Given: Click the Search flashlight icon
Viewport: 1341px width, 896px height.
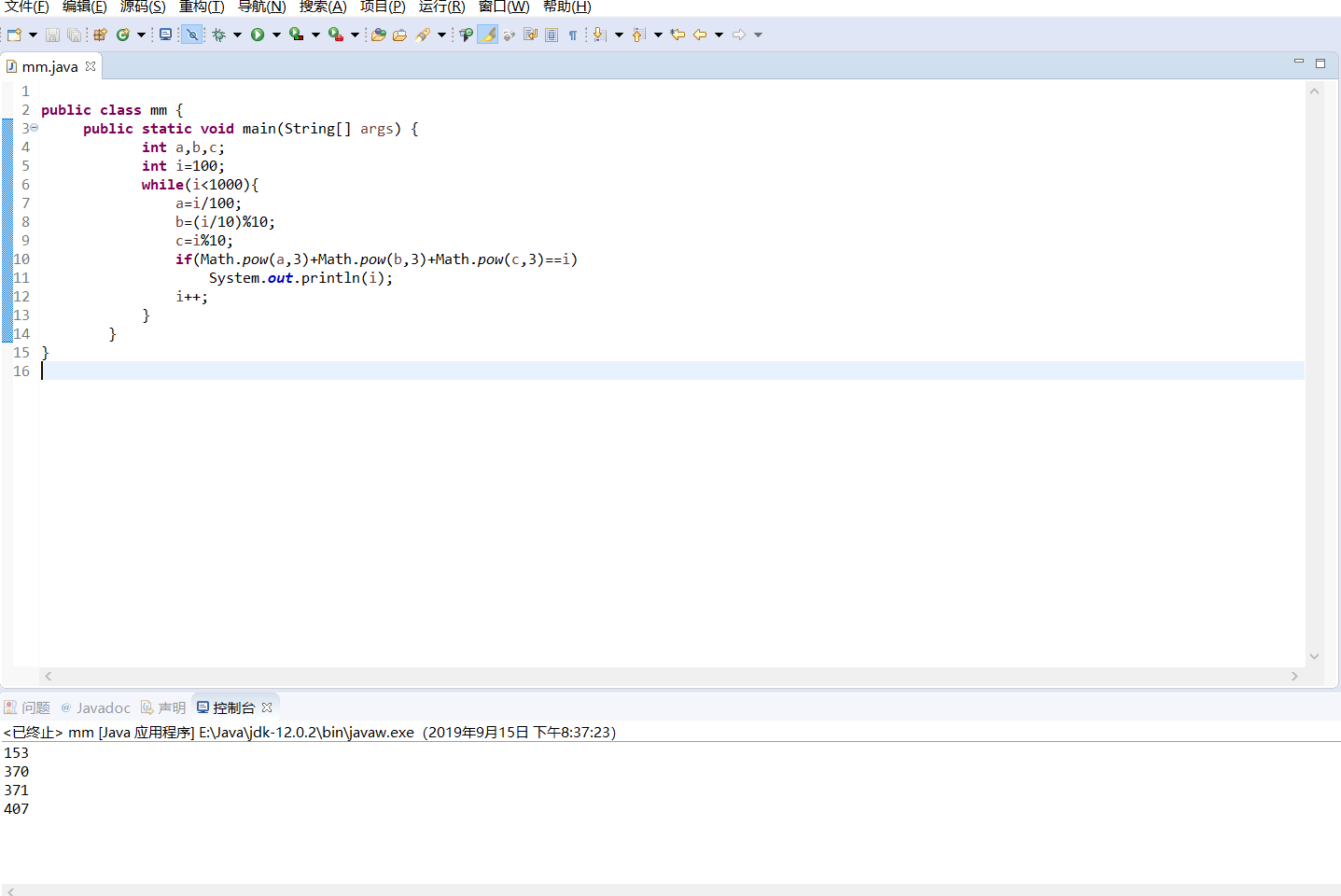Looking at the screenshot, I should click(x=423, y=35).
